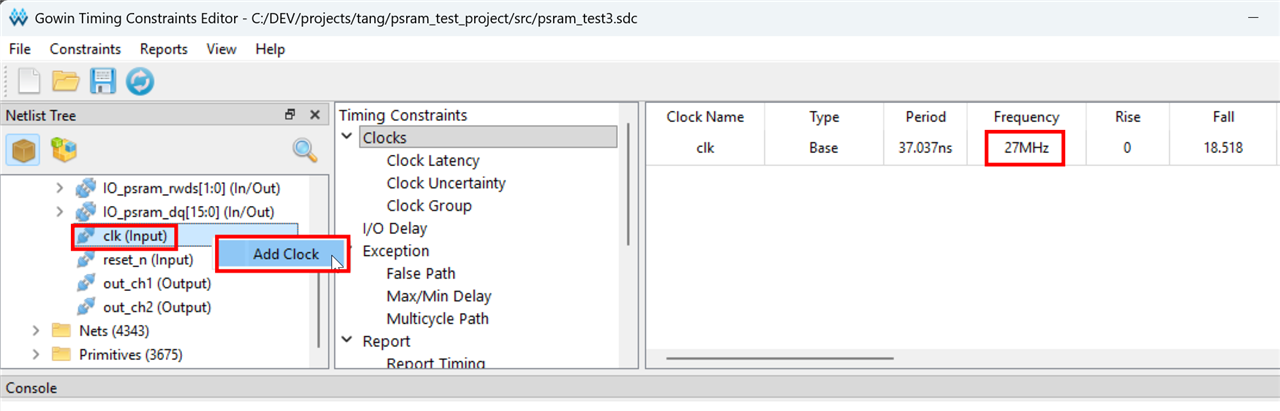
Task: Collapse the Exception constraint group
Action: click(x=347, y=251)
